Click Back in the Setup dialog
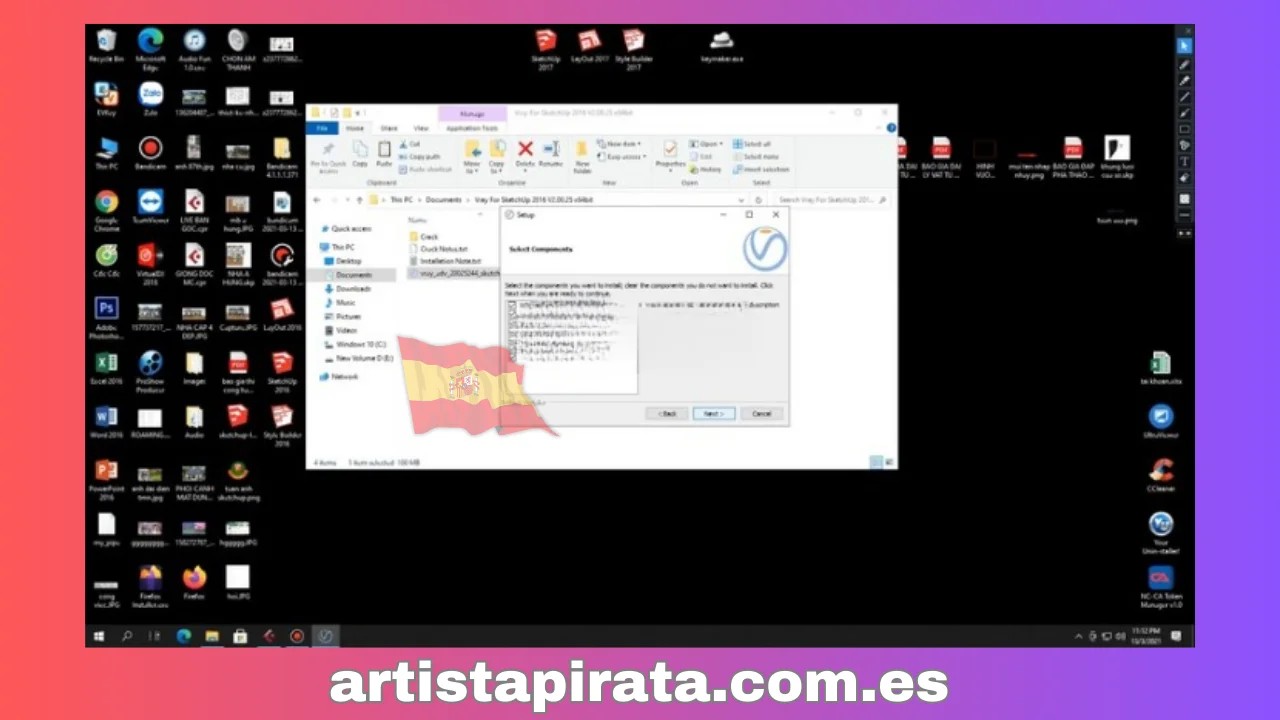This screenshot has height=720, width=1280. coord(667,413)
